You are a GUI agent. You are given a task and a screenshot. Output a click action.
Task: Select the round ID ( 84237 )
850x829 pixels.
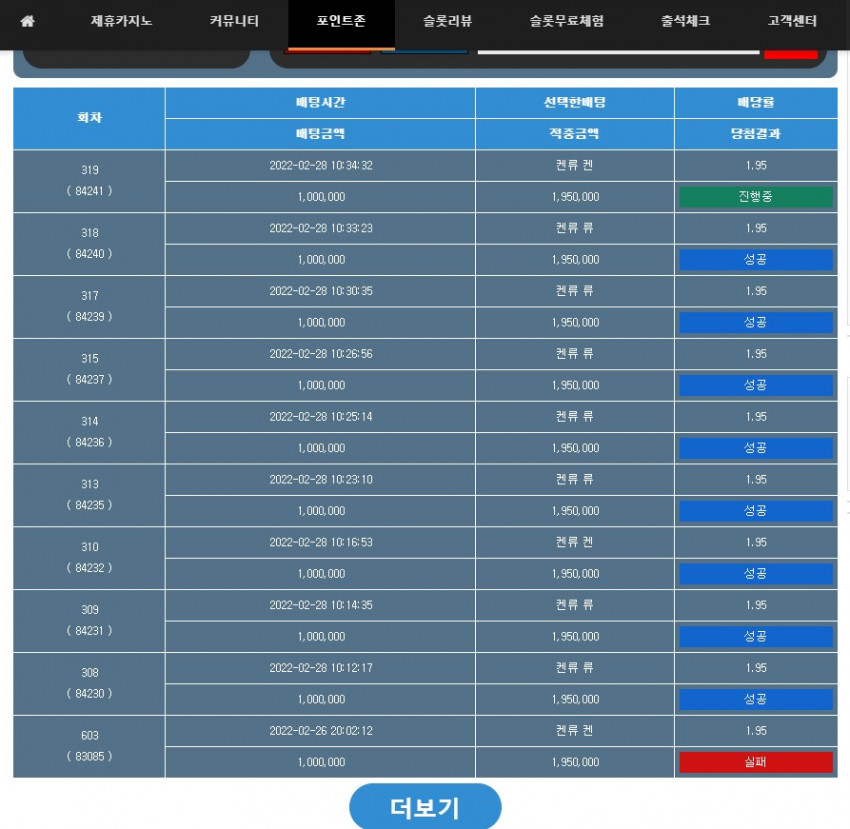[x=89, y=380]
